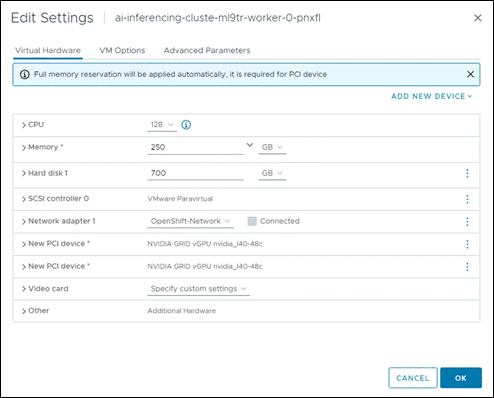The image size is (494, 398).
Task: Open OpenShift-Network selection dropdown
Action: click(190, 221)
